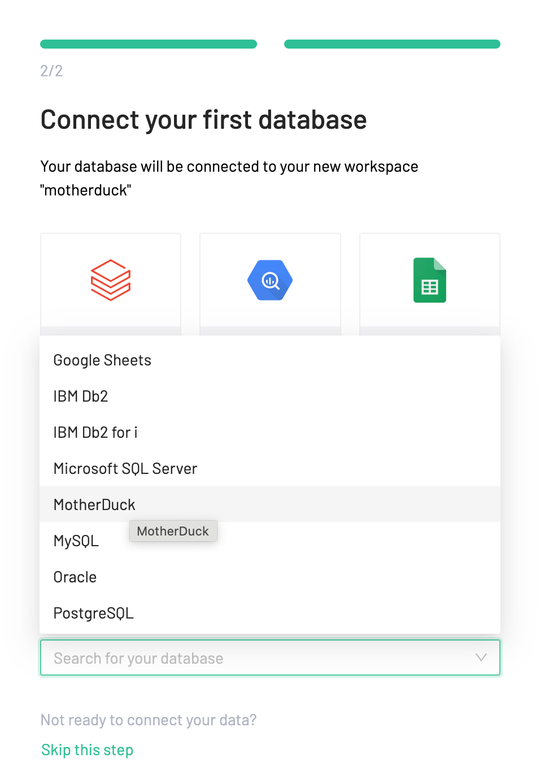Select the BigQuery blue hexagon icon
Image resolution: width=540 pixels, height=775 pixels.
(x=270, y=280)
